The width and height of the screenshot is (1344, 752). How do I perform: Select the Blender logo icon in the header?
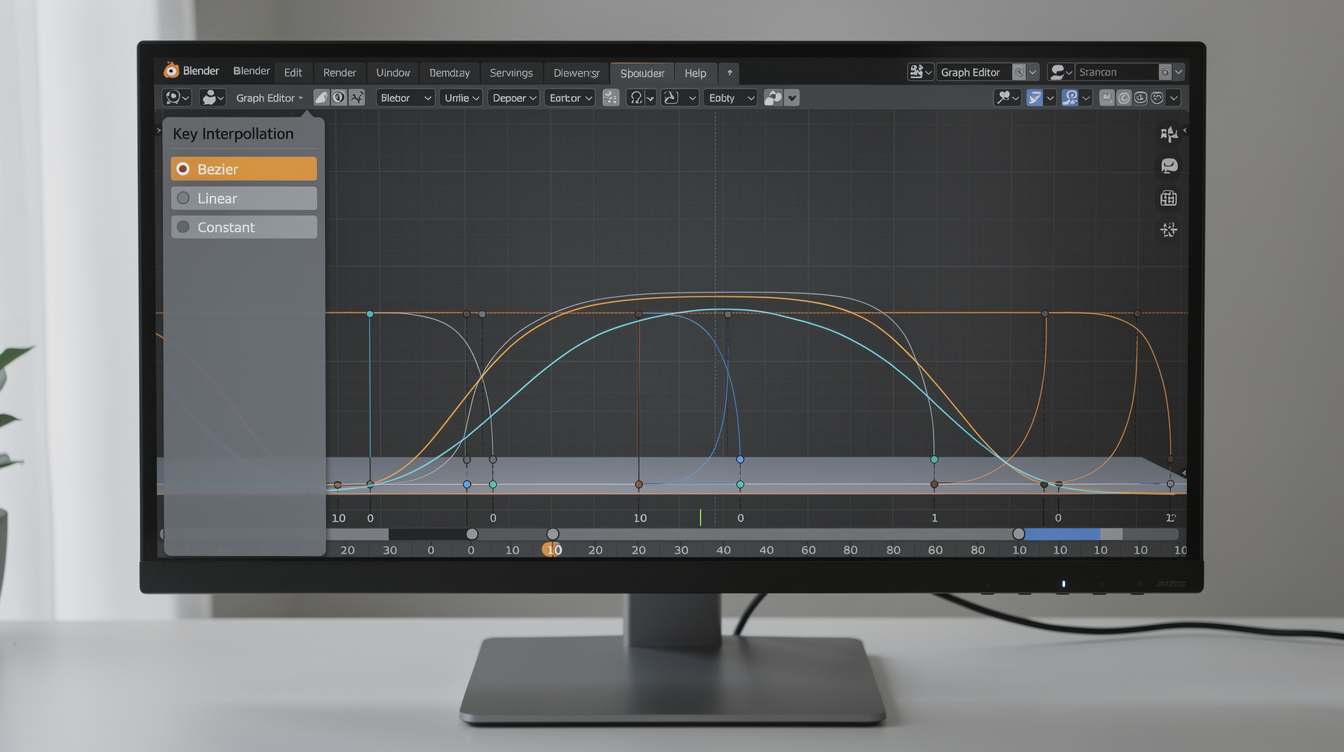tap(170, 70)
